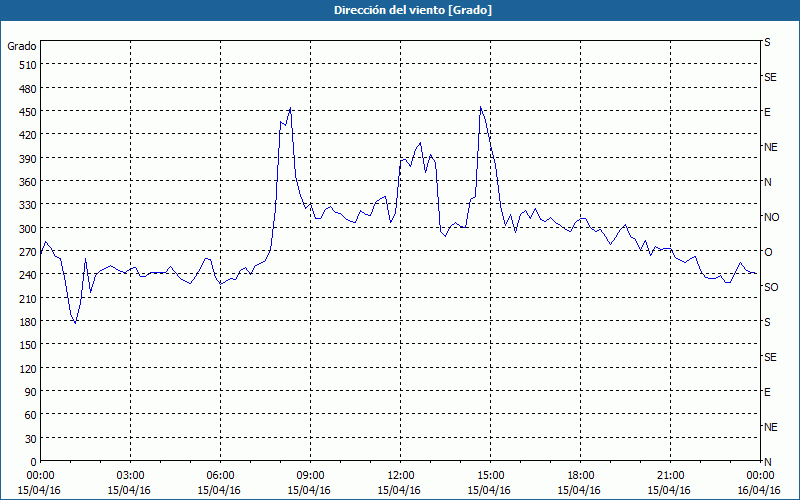
Task: Click the 18:00 time label
Action: pyautogui.click(x=580, y=476)
